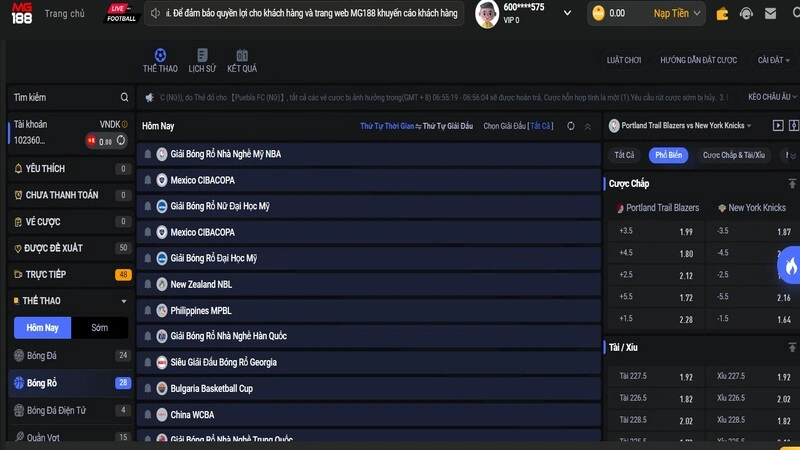Click the flame hot events button
800x450 pixels.
[790, 265]
